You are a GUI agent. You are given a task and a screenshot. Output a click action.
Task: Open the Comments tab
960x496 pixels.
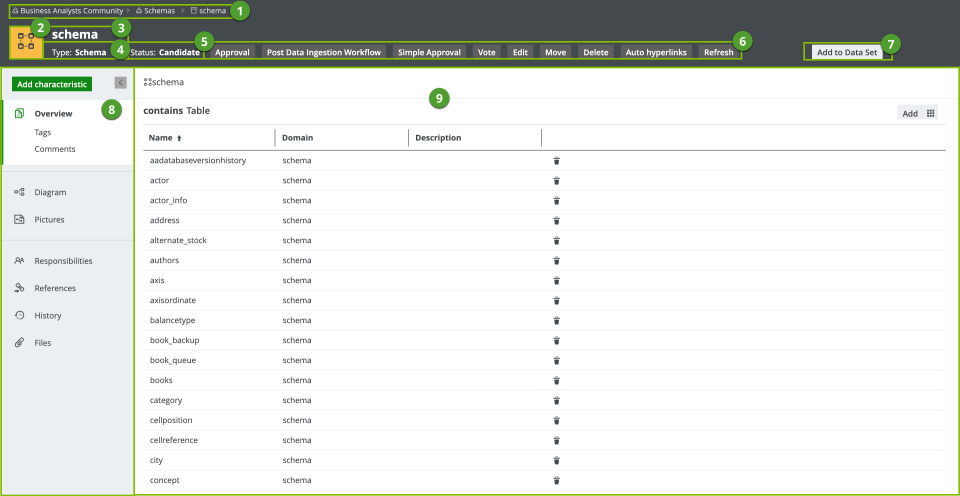(x=54, y=149)
